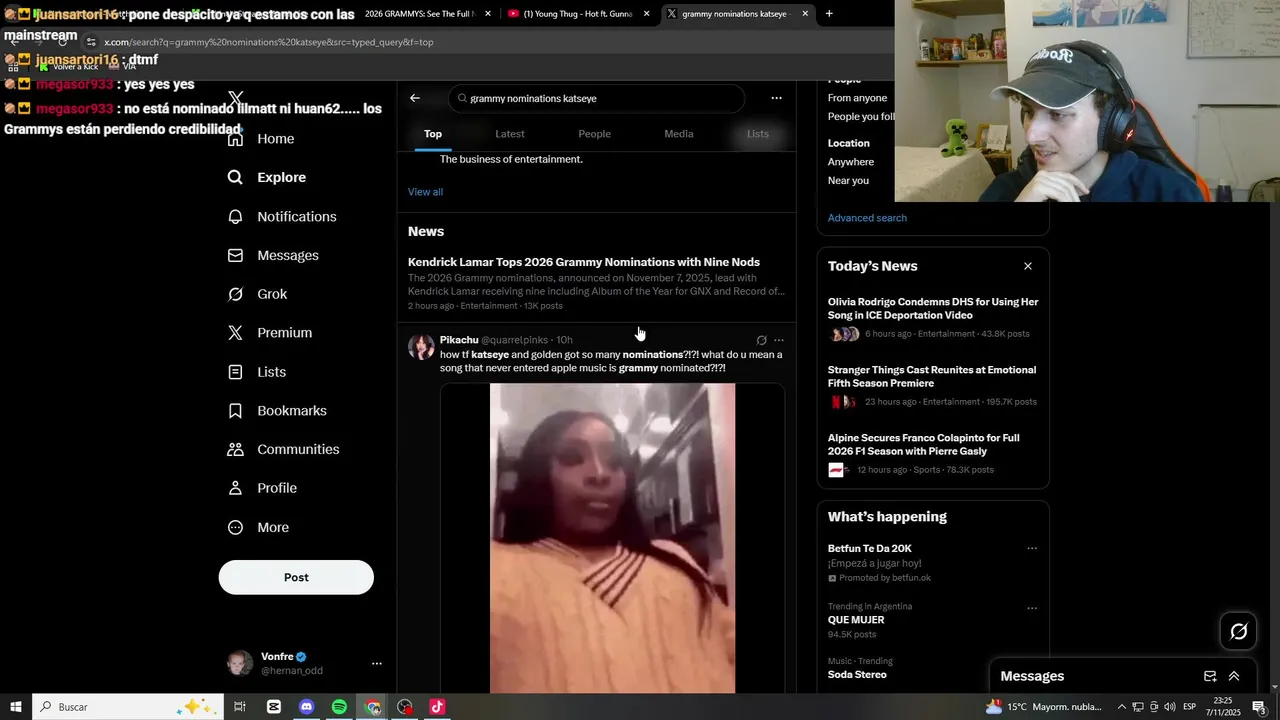Open Explore in the sidebar
Screen dimensions: 1280x720
267,177
